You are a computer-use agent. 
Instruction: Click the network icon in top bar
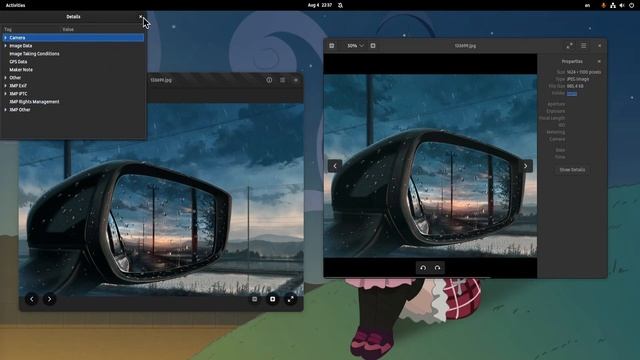tap(613, 5)
